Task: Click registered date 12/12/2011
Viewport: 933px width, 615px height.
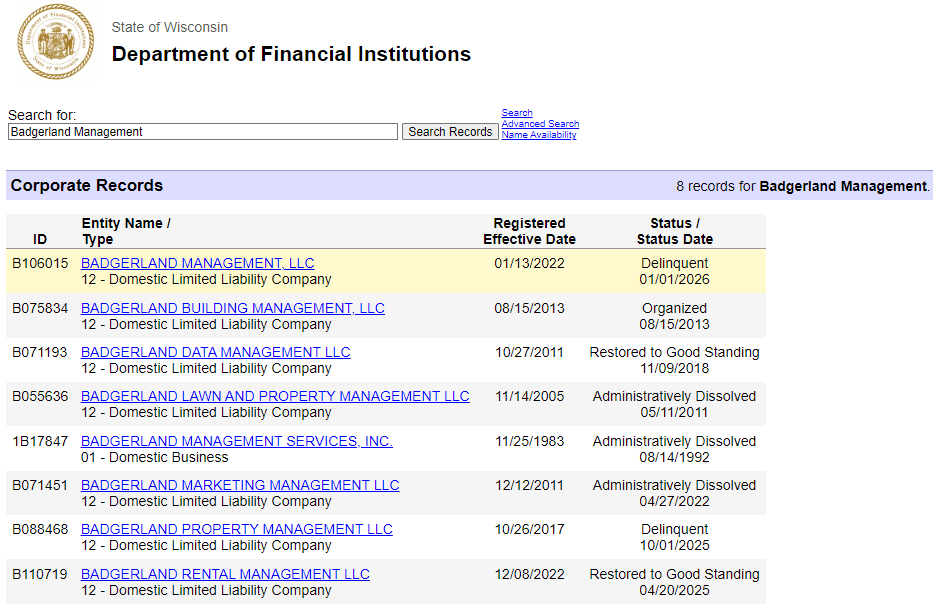Action: [x=529, y=486]
